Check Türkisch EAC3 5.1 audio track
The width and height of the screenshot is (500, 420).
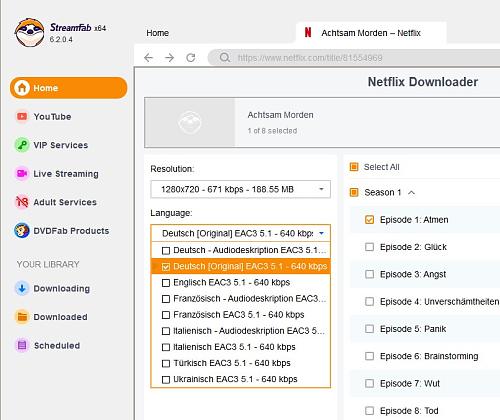[x=166, y=363]
